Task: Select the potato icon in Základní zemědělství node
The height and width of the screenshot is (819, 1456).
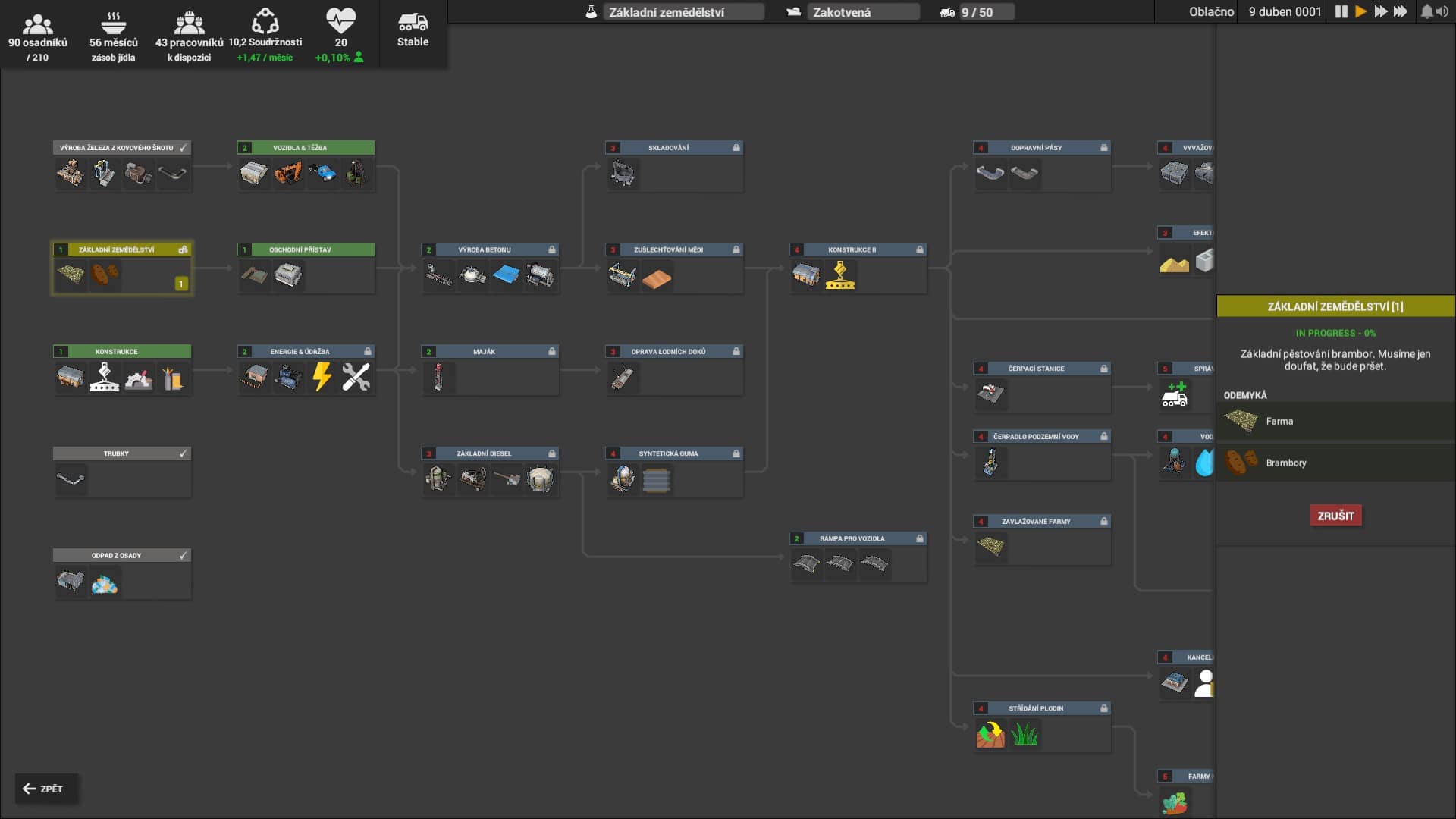Action: (105, 274)
